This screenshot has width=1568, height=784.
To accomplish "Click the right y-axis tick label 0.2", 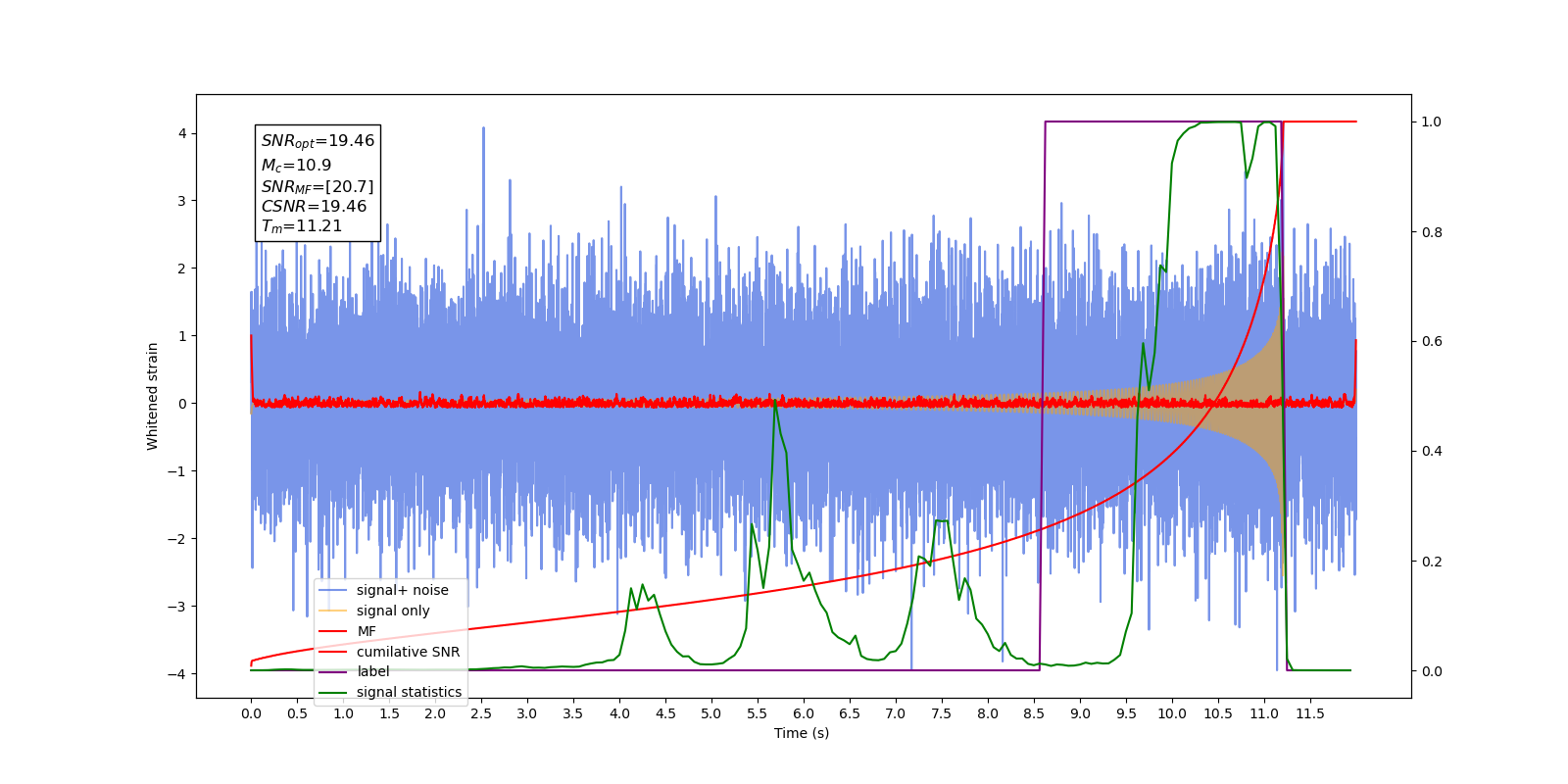I will point(1432,562).
